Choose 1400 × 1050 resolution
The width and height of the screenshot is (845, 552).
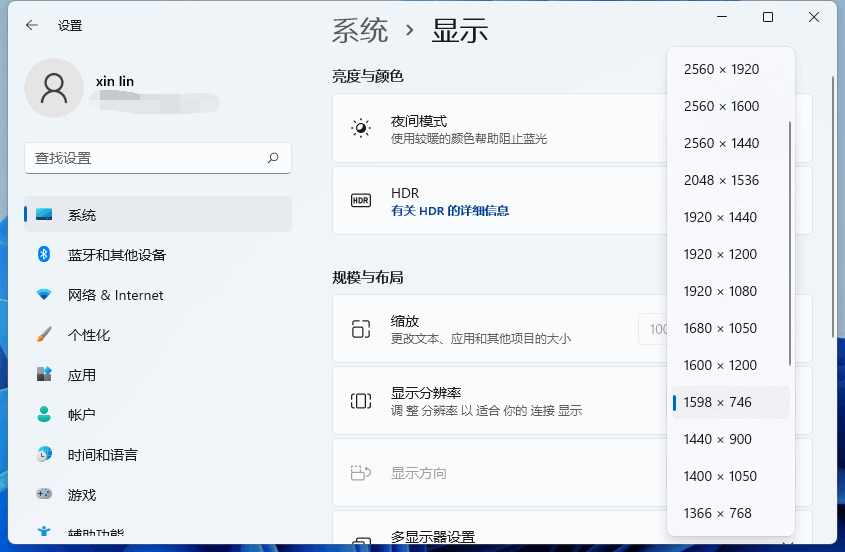731,476
